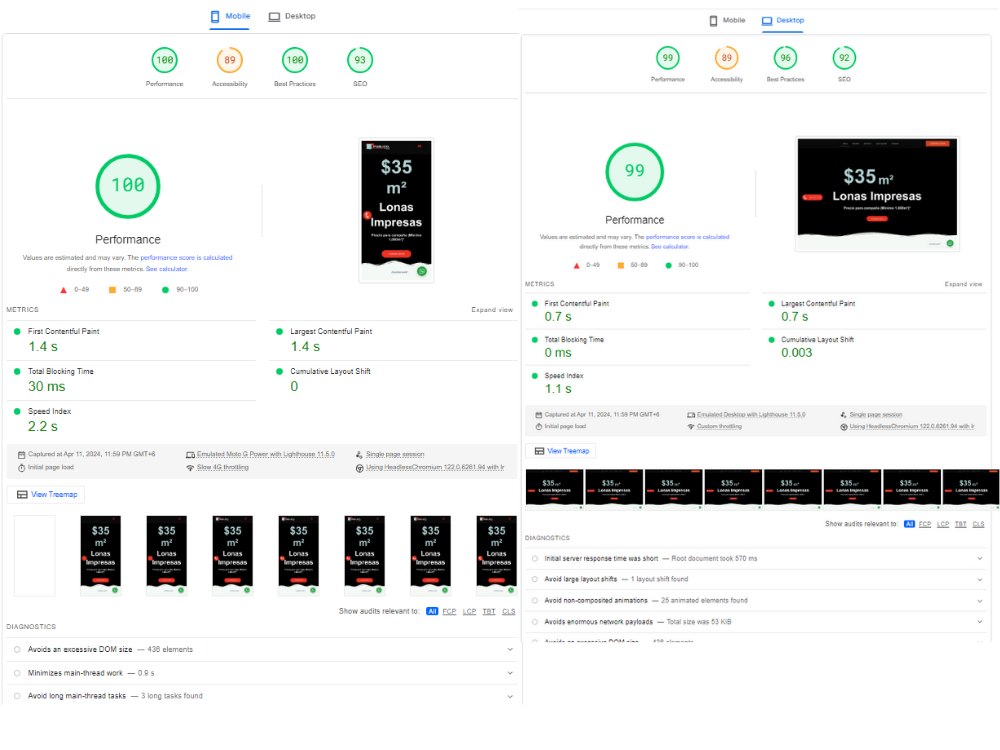Click the 'Cumulative Layout Shift' 0.003 metric
The height and width of the screenshot is (750, 1000).
pyautogui.click(x=874, y=347)
